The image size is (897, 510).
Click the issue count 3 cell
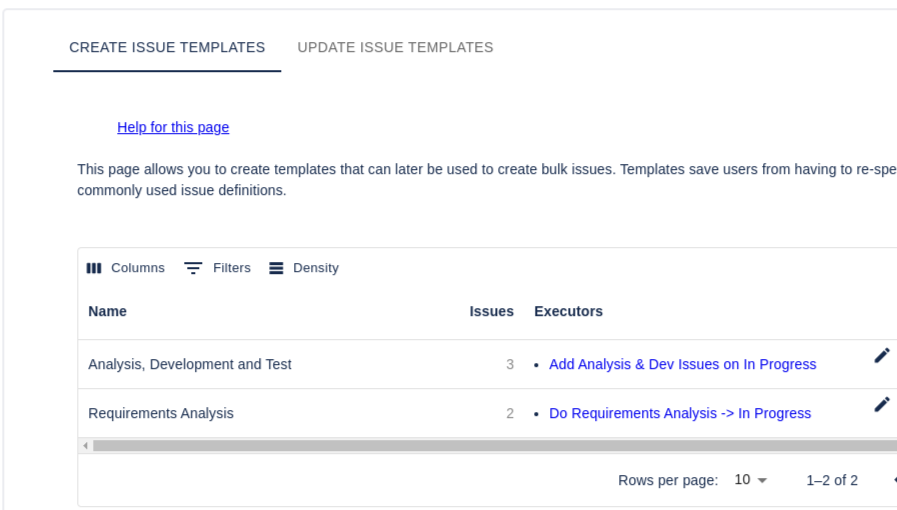[510, 364]
